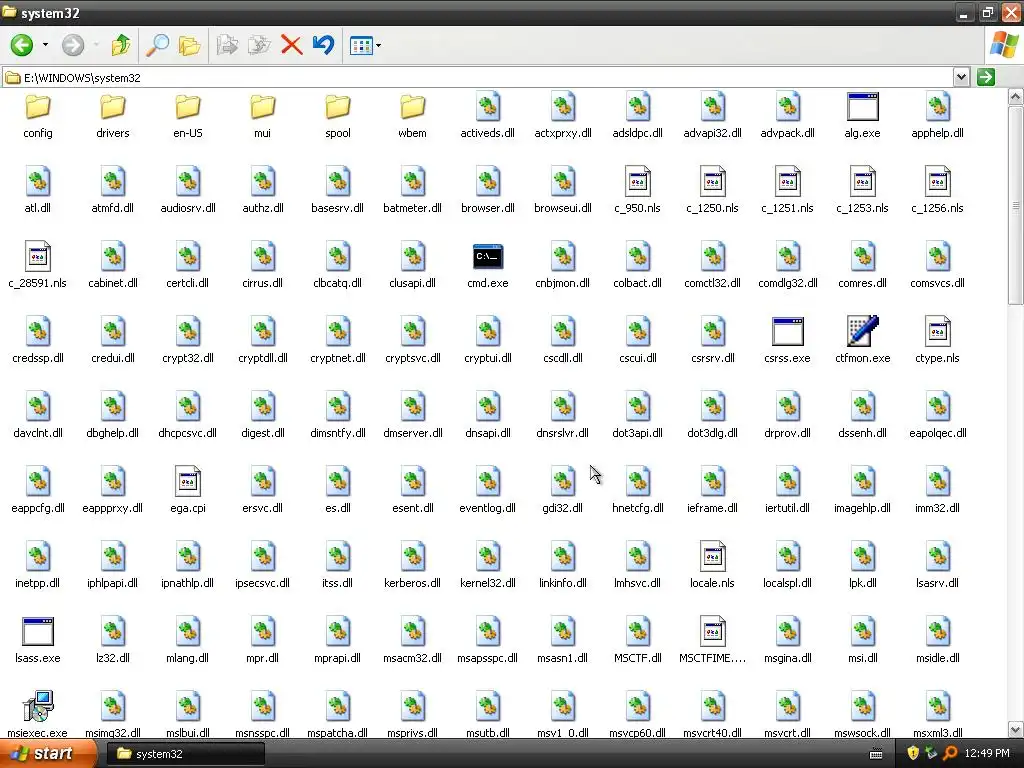The height and width of the screenshot is (768, 1024).
Task: Select the ctfmon.exe pen icon
Action: tap(863, 331)
